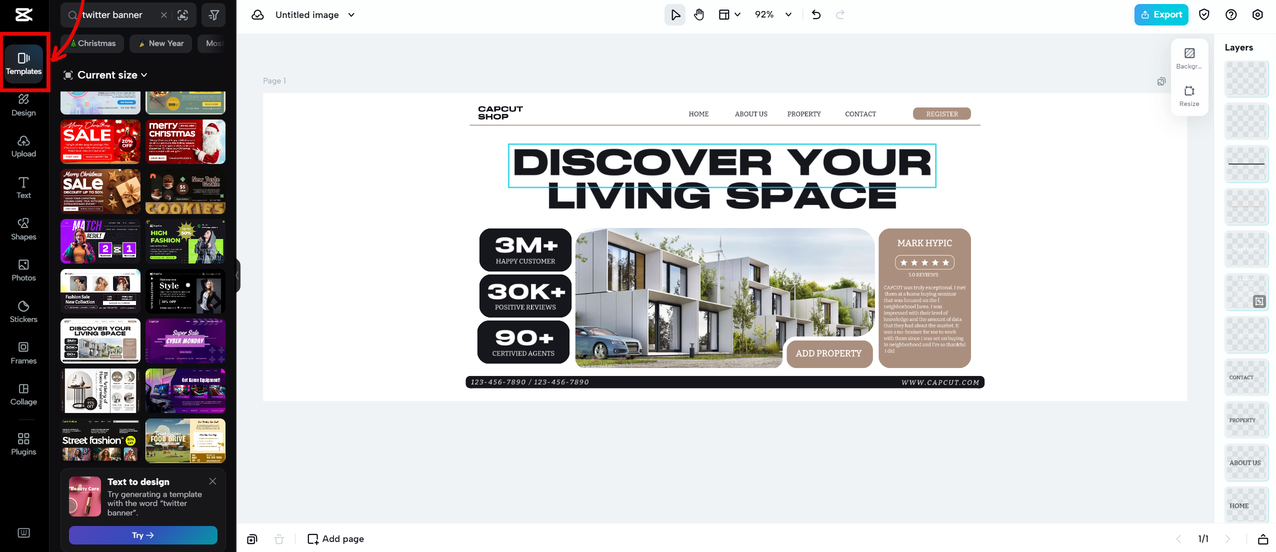1276x552 pixels.
Task: Close the Text to design card
Action: [213, 481]
